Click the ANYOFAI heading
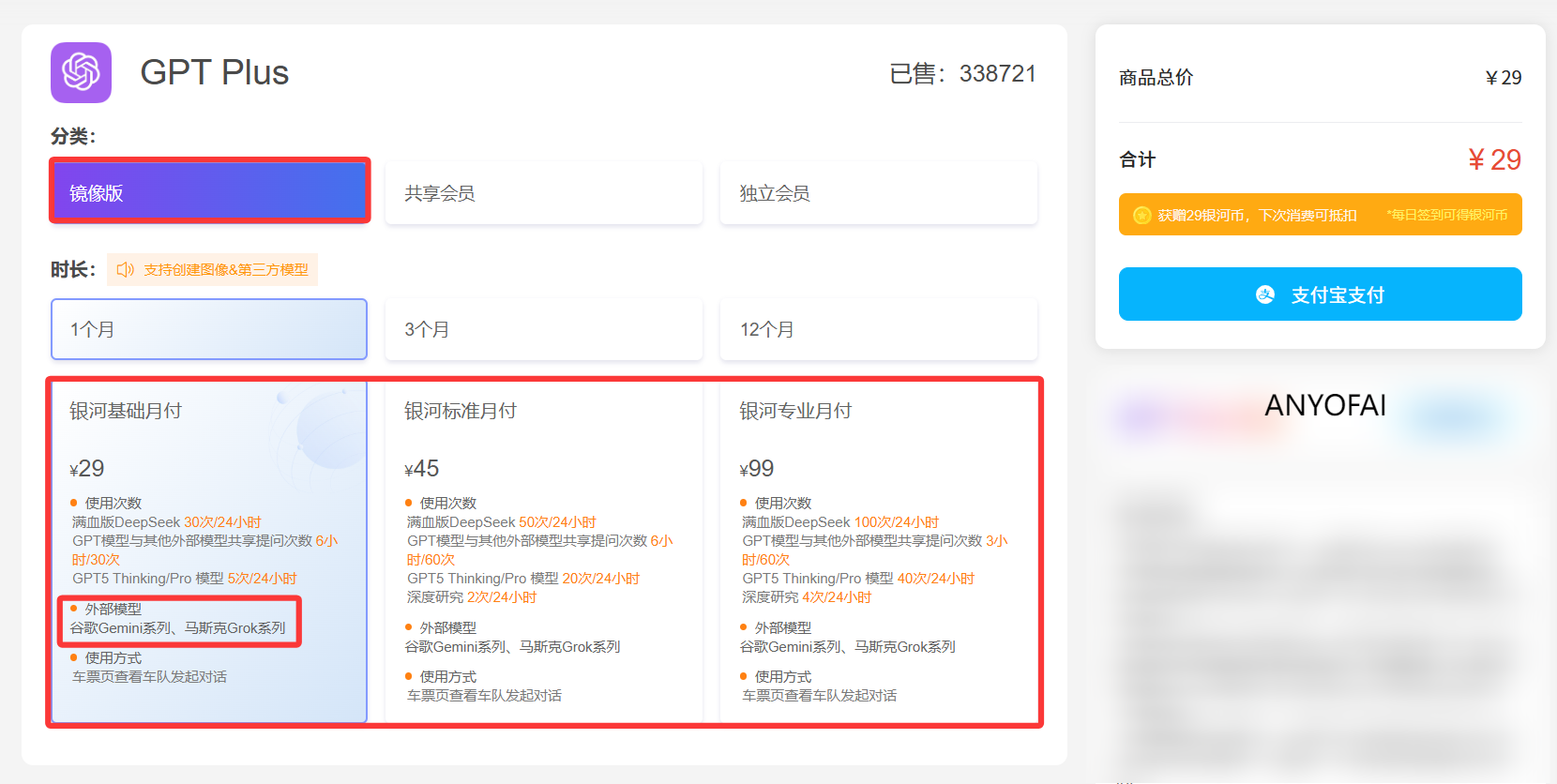This screenshot has width=1557, height=784. point(1325,405)
